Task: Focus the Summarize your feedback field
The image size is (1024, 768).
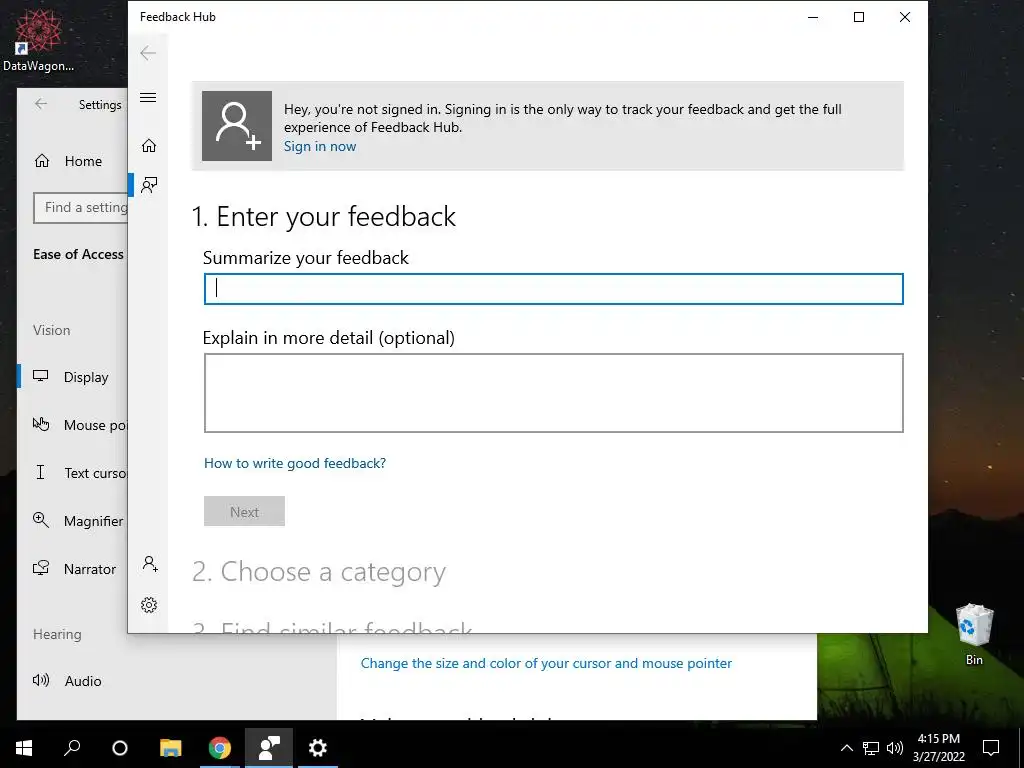Action: click(x=554, y=289)
